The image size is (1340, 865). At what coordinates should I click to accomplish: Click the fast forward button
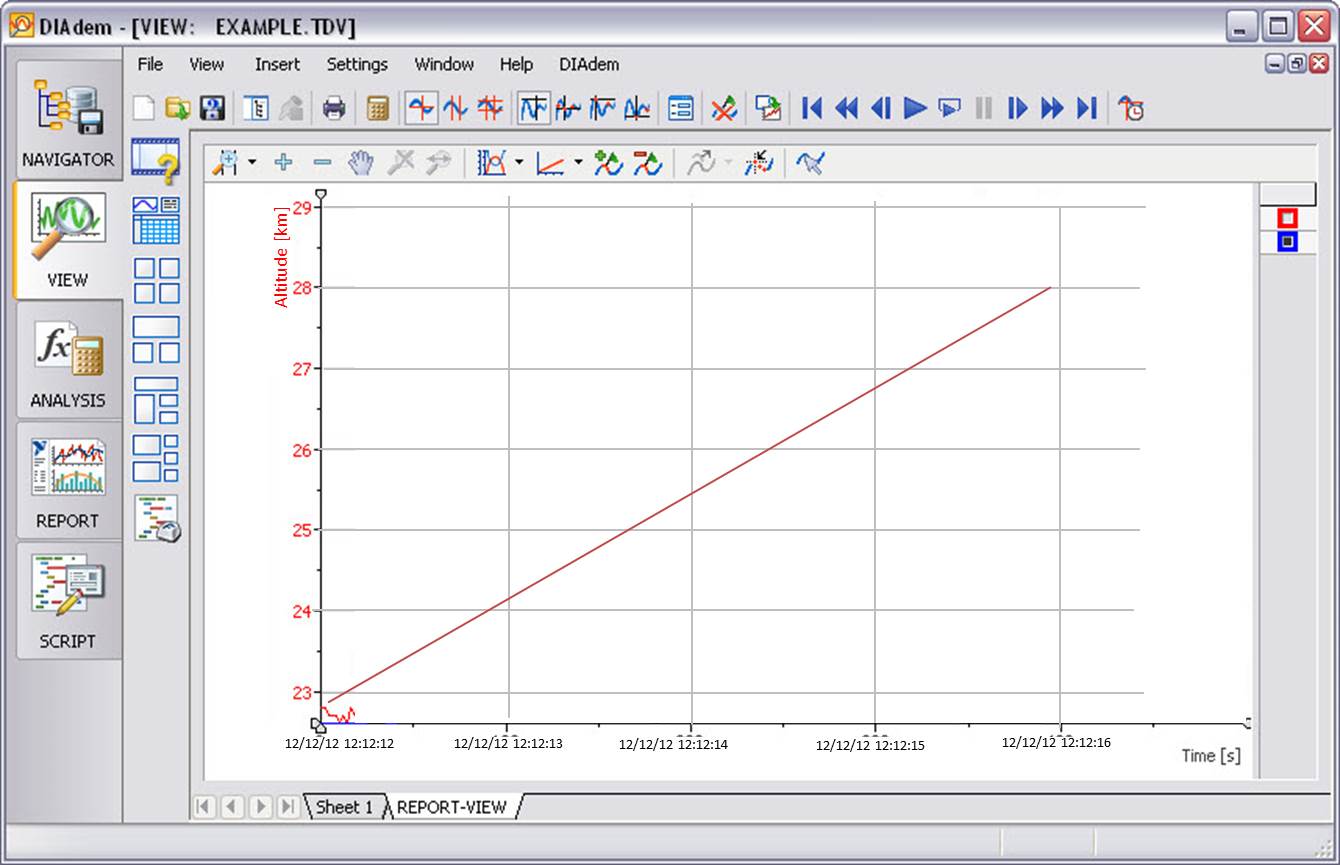1052,108
